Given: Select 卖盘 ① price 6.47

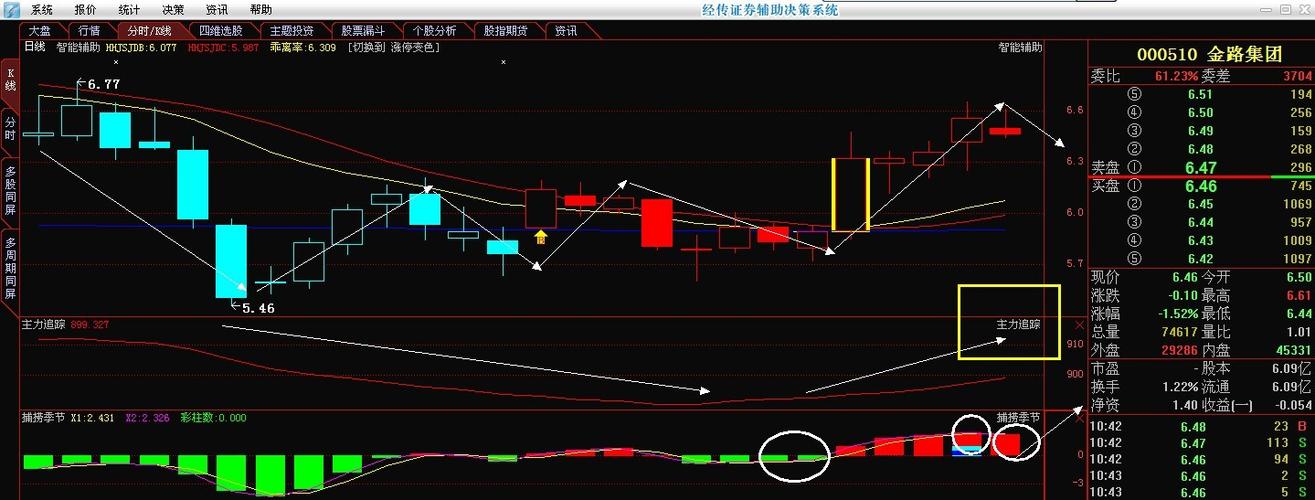Looking at the screenshot, I should coord(1200,167).
